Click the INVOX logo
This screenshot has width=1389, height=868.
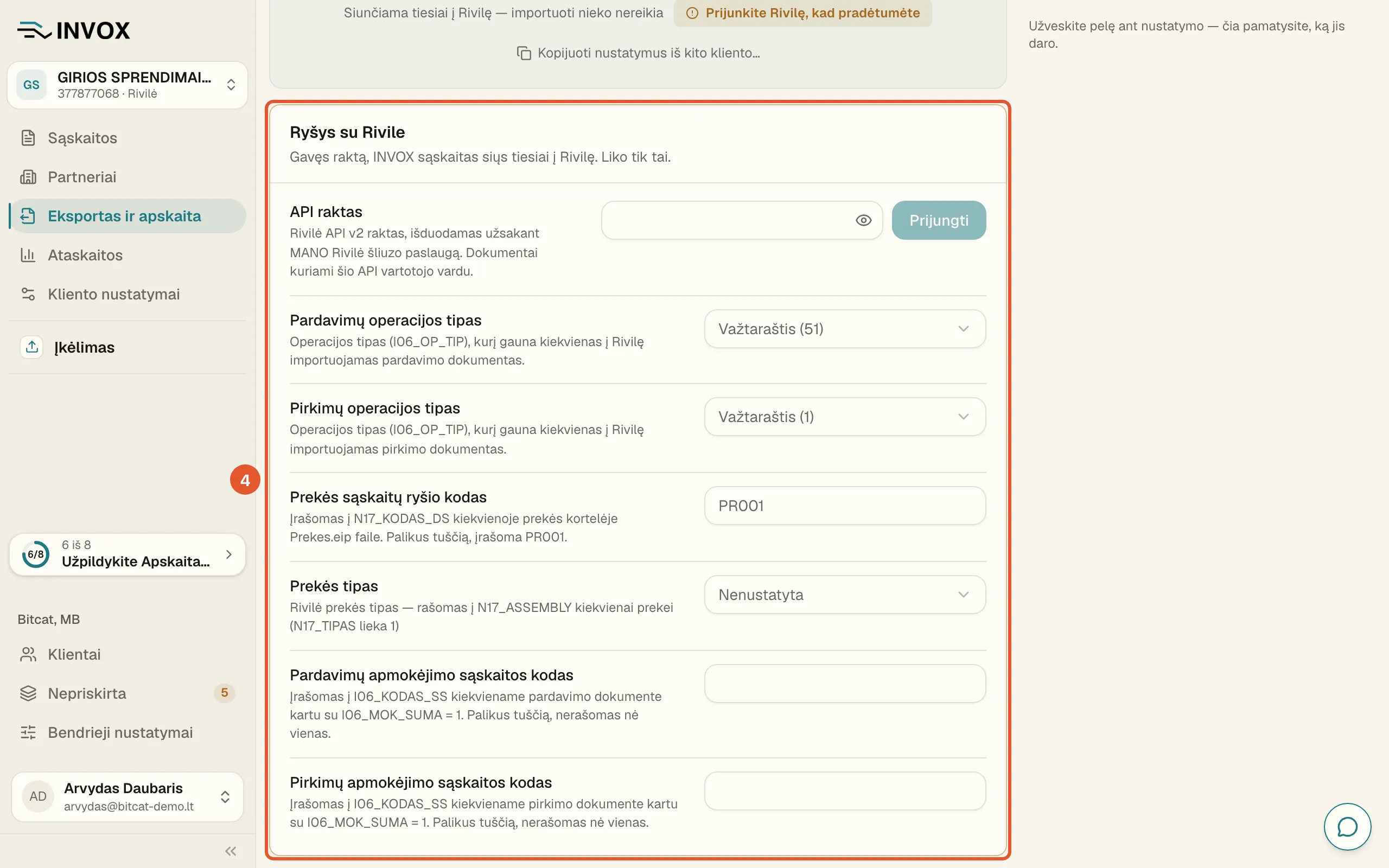pyautogui.click(x=73, y=30)
